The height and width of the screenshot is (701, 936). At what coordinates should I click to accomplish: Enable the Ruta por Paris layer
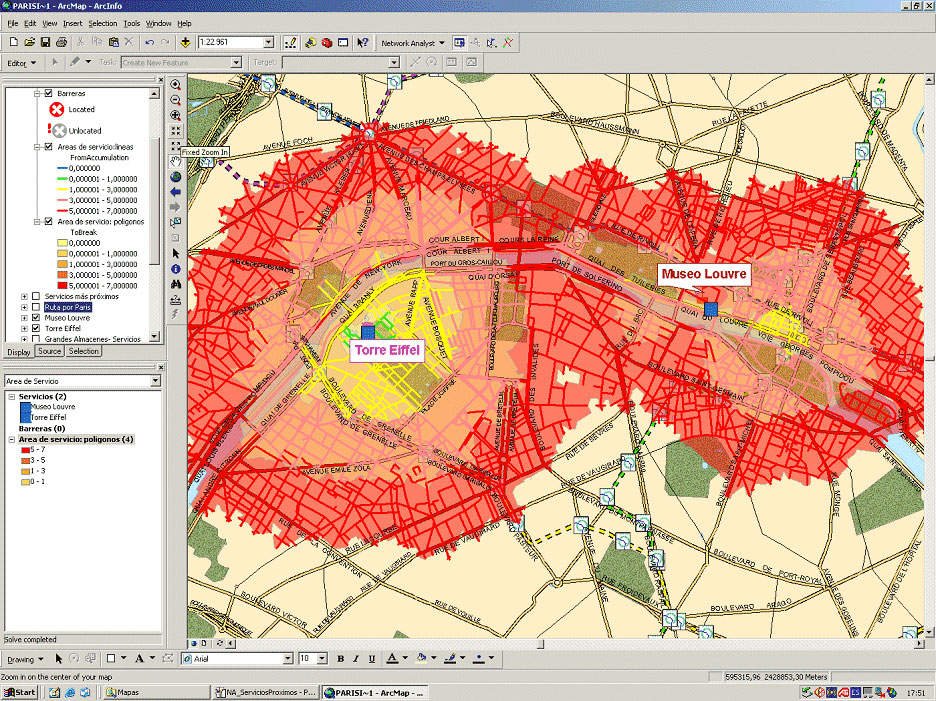[x=36, y=307]
